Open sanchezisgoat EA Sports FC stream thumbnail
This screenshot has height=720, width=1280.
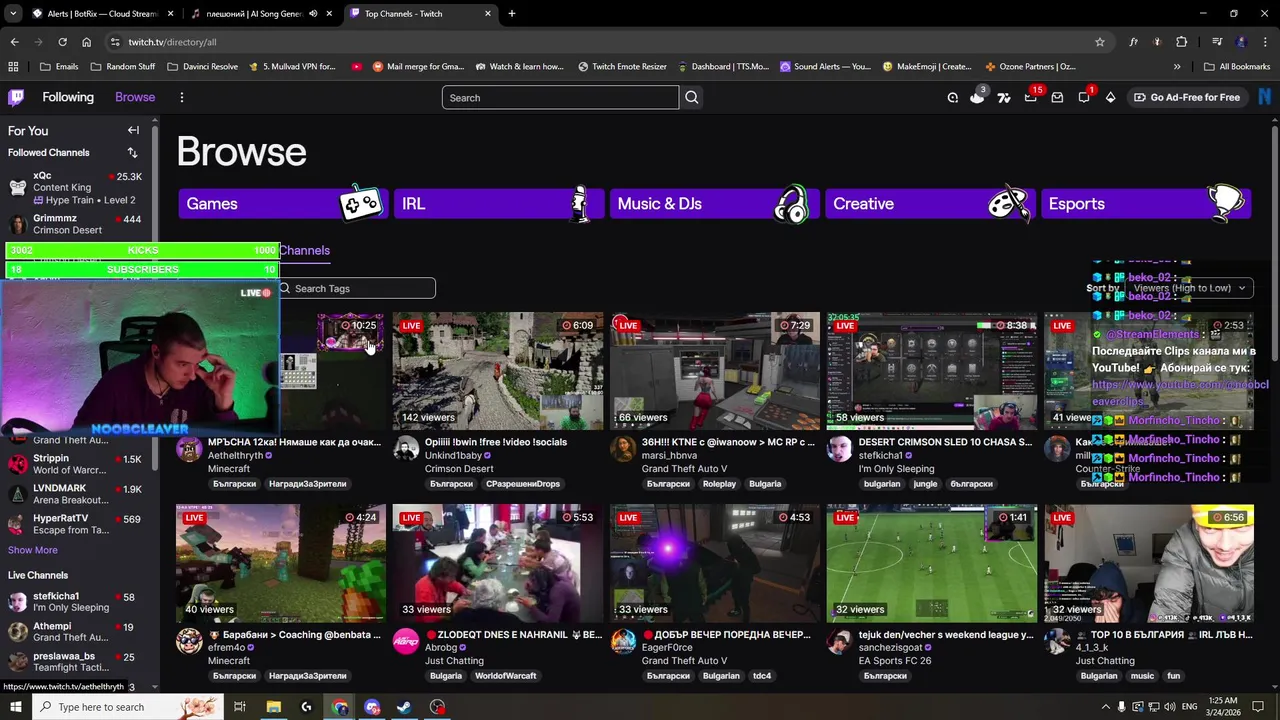coord(931,563)
